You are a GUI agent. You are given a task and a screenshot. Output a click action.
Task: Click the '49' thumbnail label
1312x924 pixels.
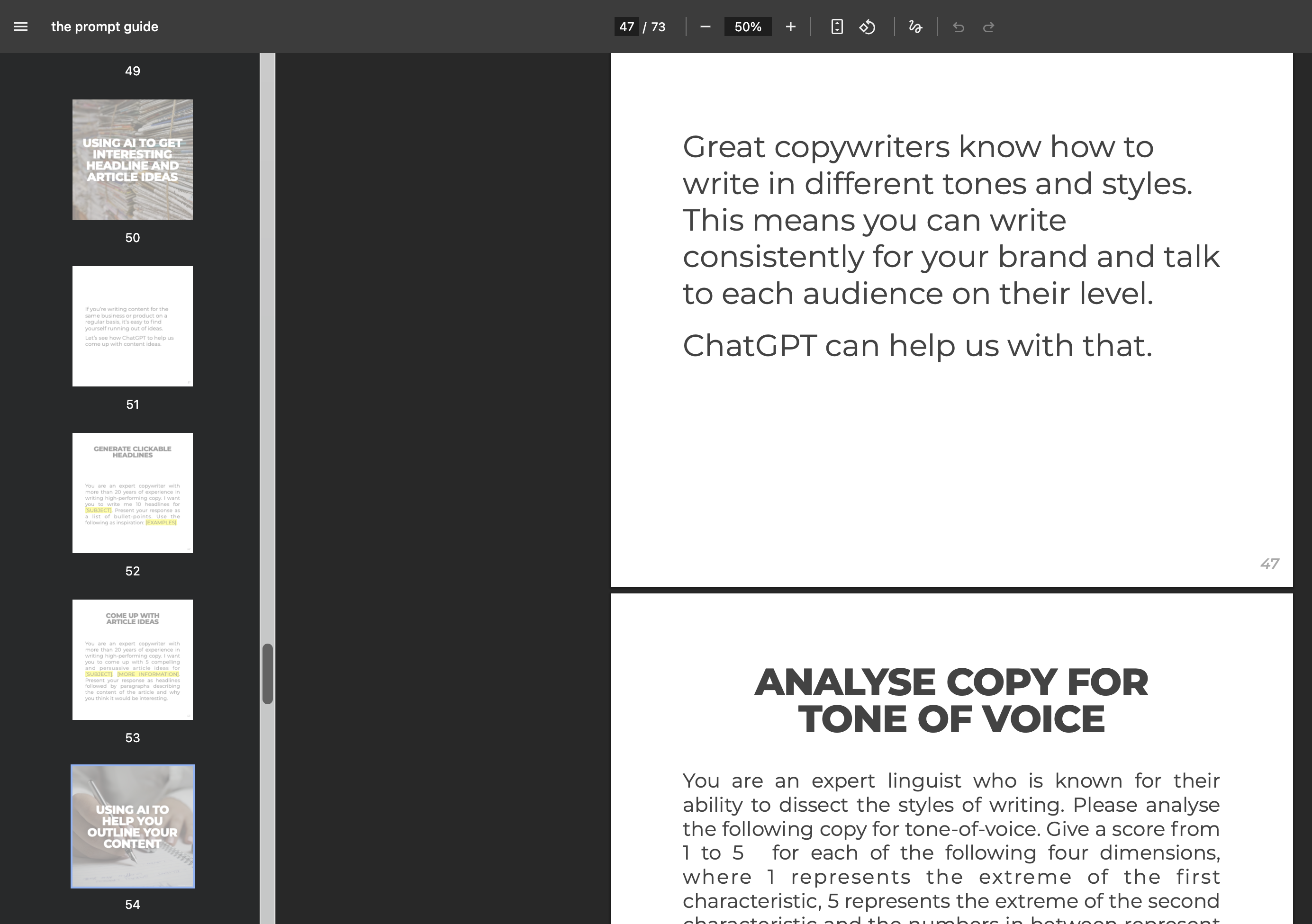pyautogui.click(x=133, y=71)
